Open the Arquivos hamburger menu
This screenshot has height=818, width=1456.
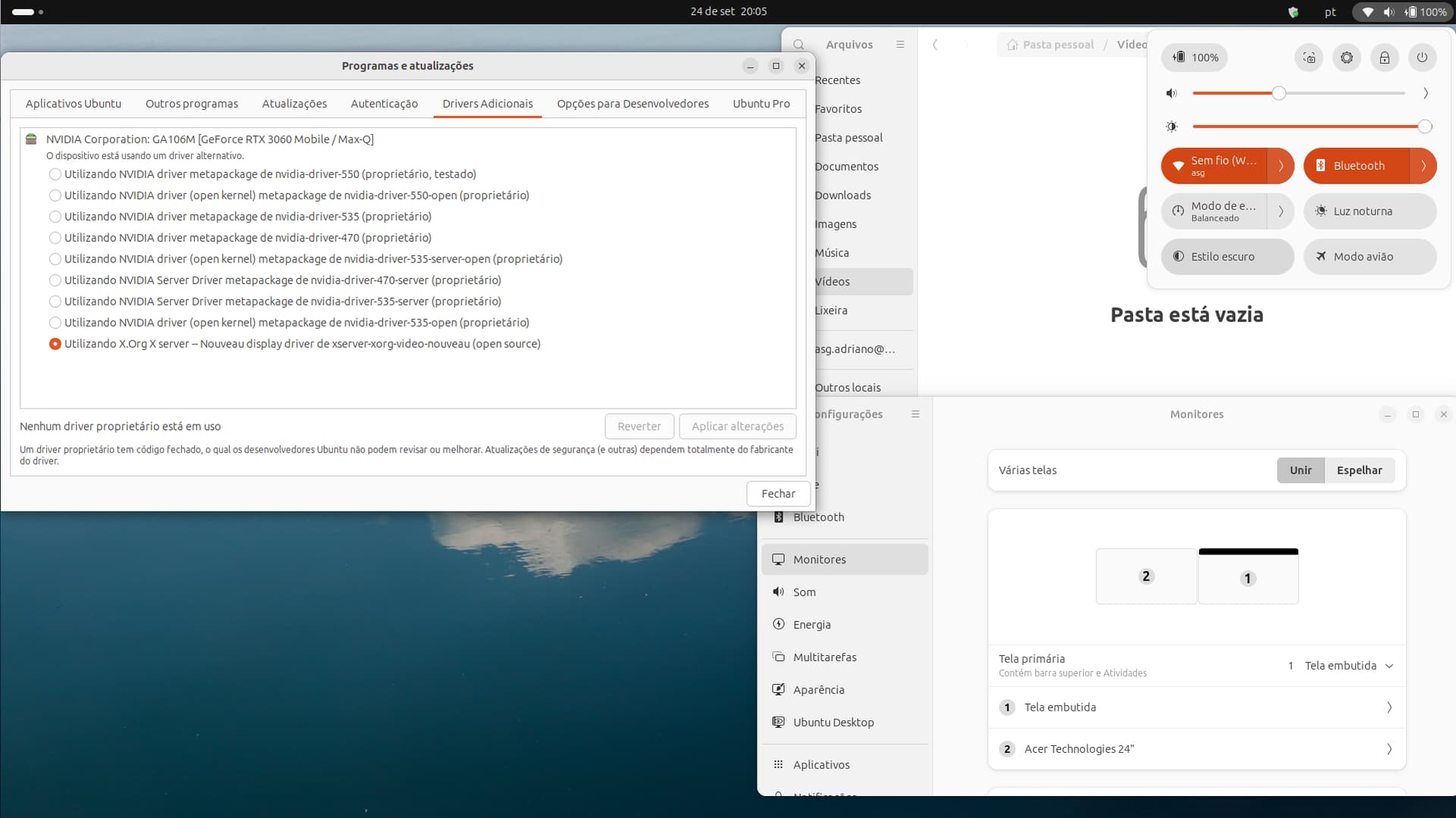pos(900,45)
